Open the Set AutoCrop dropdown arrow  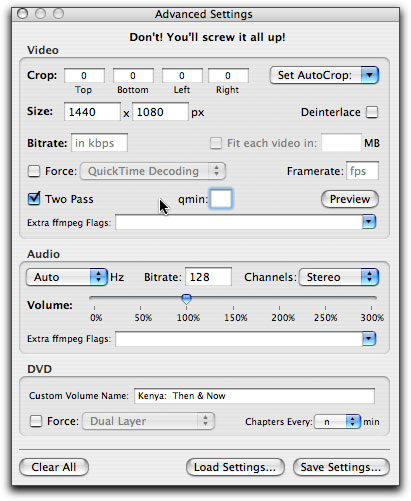369,75
